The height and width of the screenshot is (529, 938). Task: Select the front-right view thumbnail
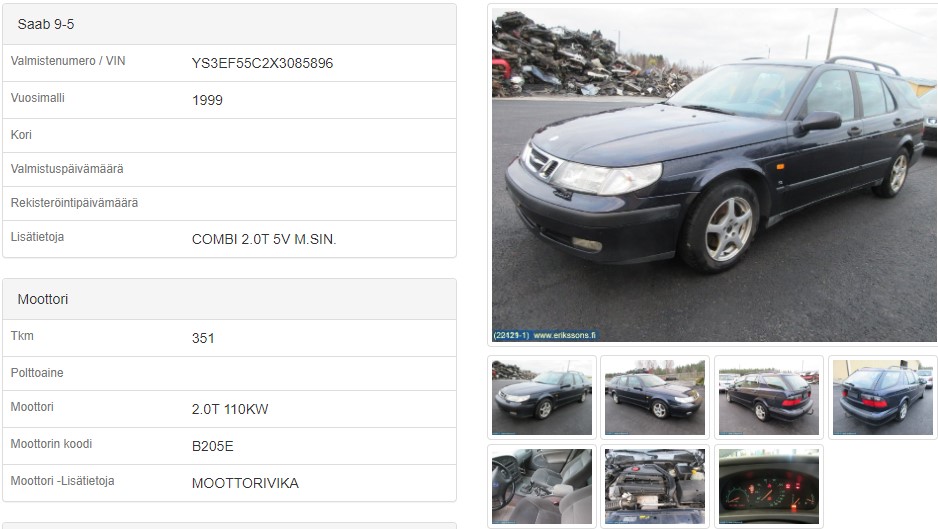click(655, 397)
